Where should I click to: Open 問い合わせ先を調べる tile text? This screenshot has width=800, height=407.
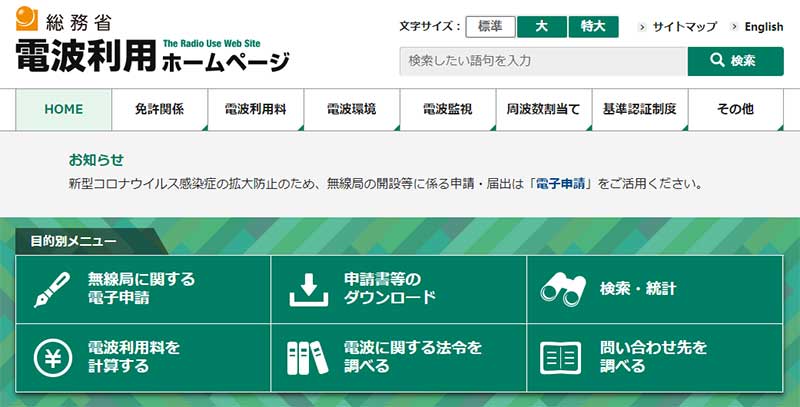click(654, 357)
